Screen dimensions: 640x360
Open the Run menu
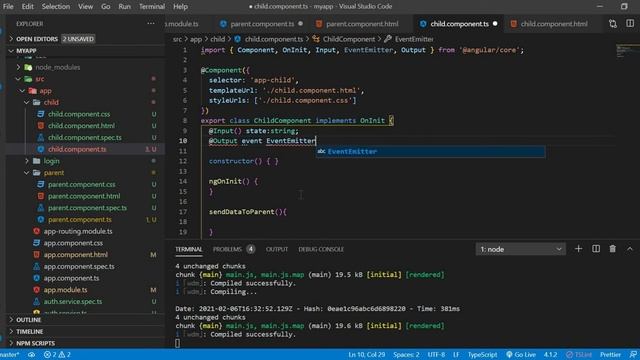point(124,7)
